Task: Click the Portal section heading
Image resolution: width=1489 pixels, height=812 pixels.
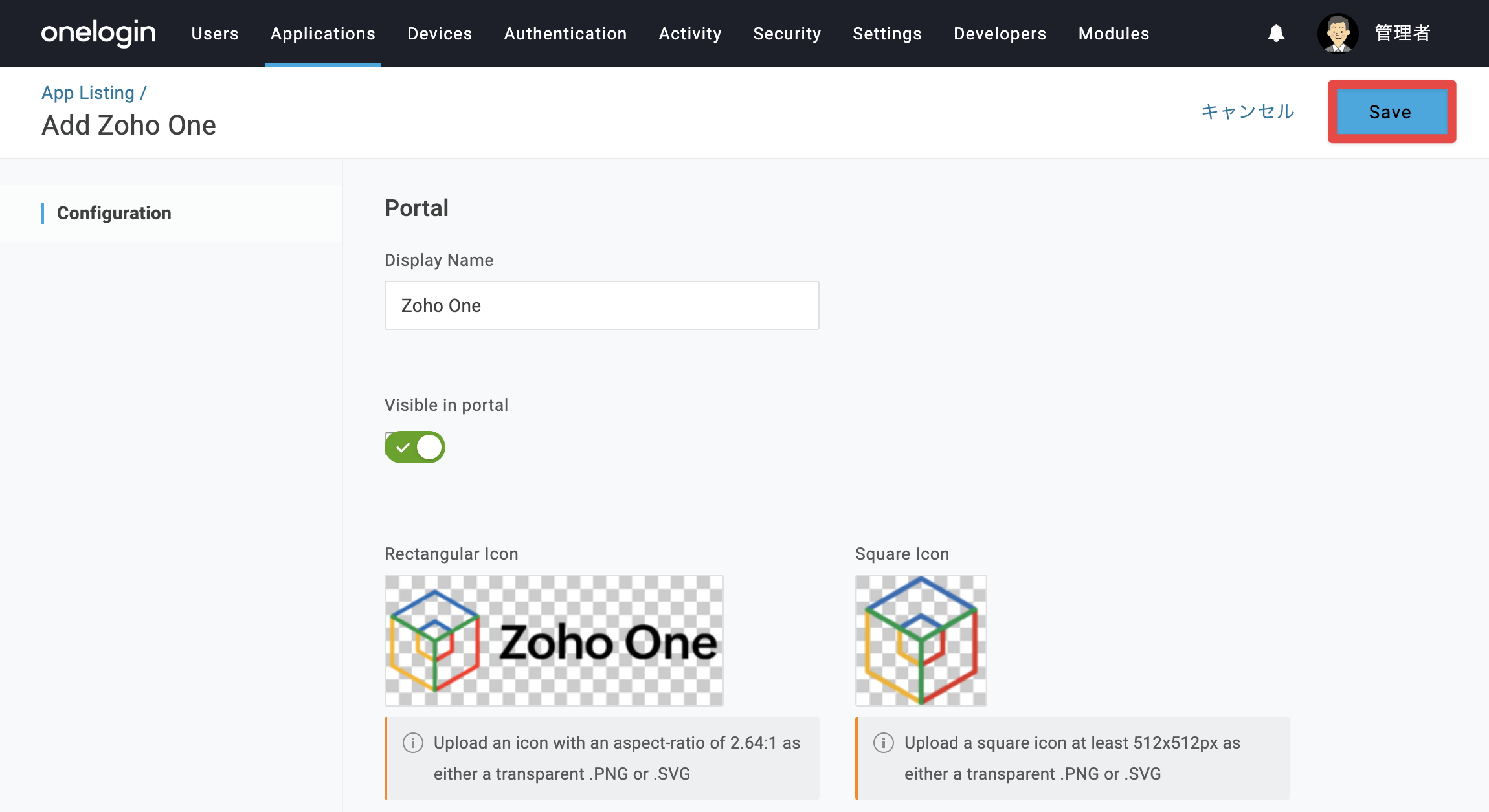Action: tap(416, 208)
